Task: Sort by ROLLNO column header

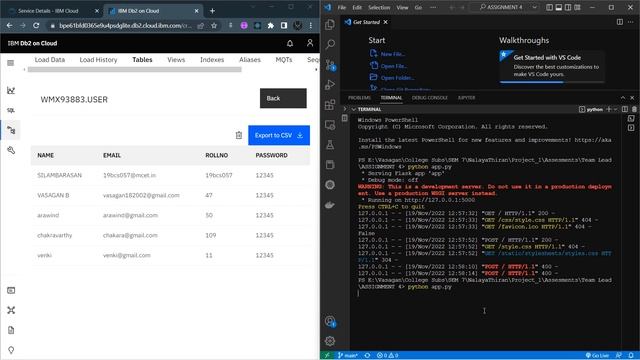Action: (217, 156)
